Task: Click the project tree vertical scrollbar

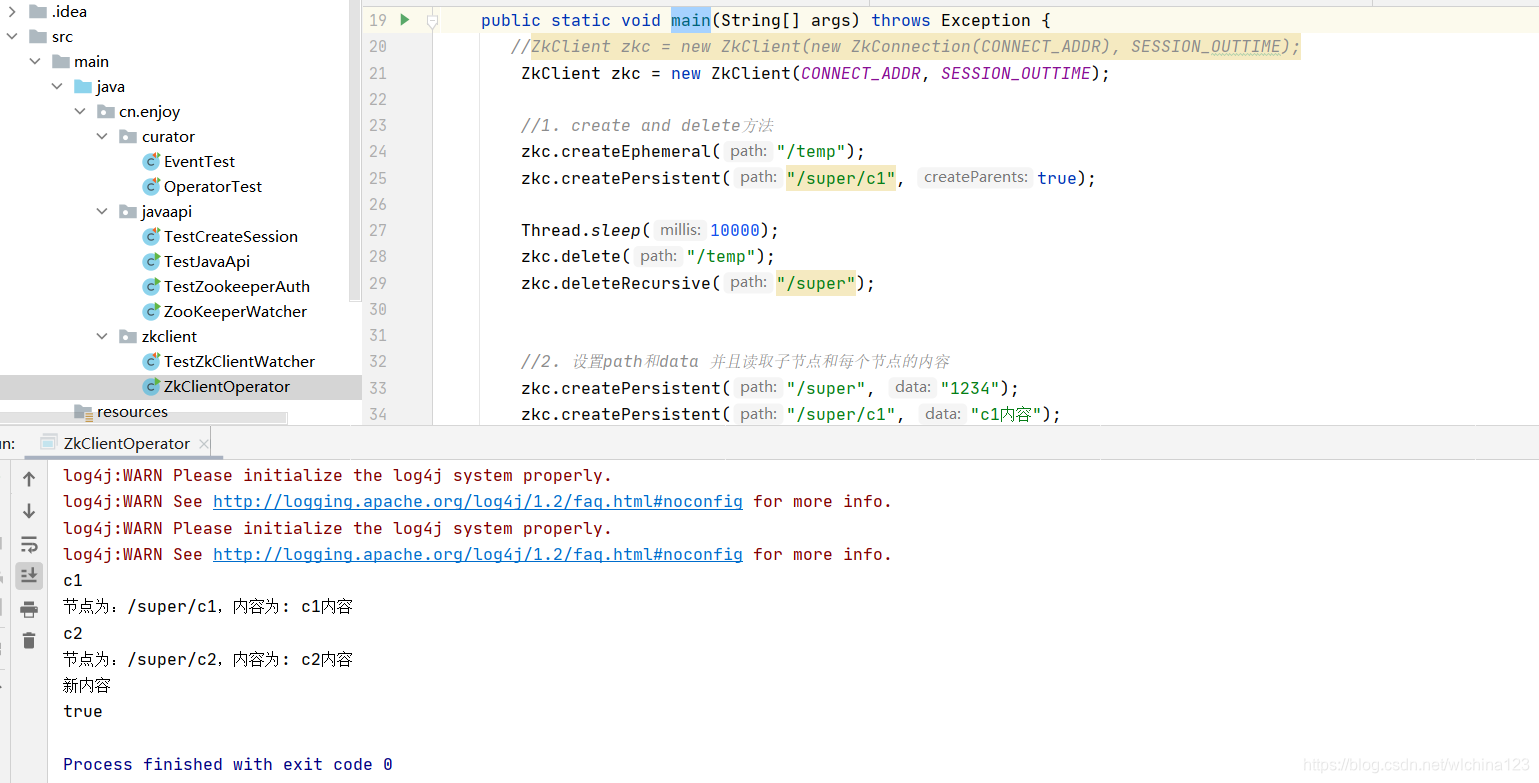Action: [x=355, y=150]
